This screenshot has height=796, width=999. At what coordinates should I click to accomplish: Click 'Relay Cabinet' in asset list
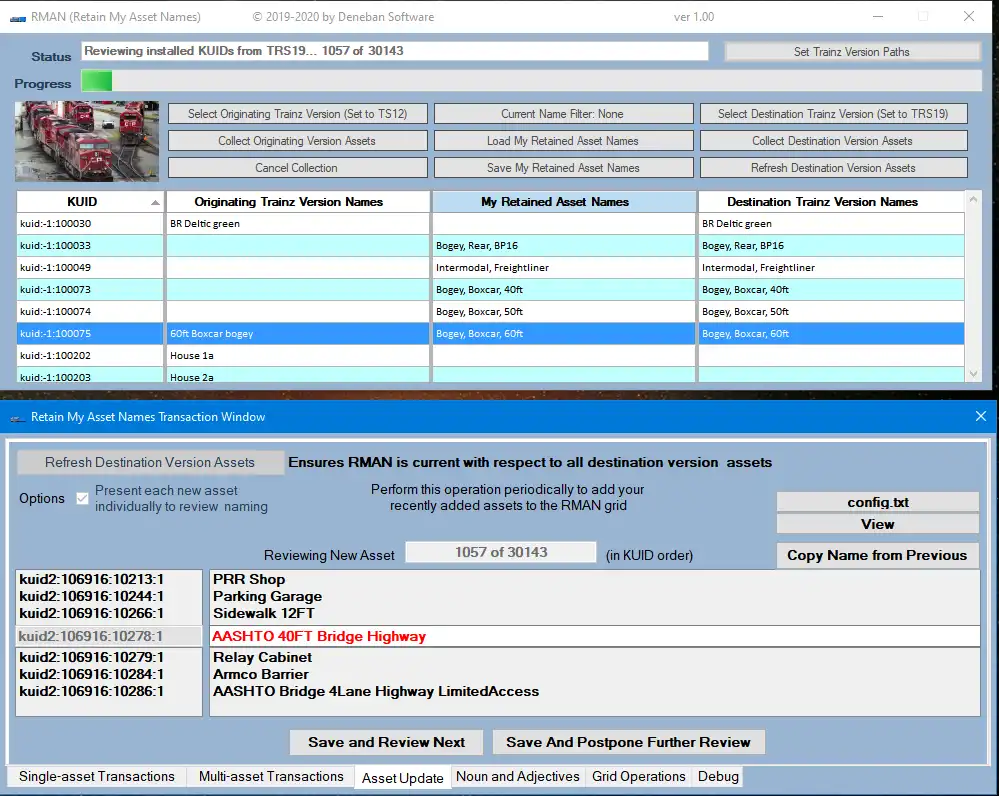coord(262,657)
